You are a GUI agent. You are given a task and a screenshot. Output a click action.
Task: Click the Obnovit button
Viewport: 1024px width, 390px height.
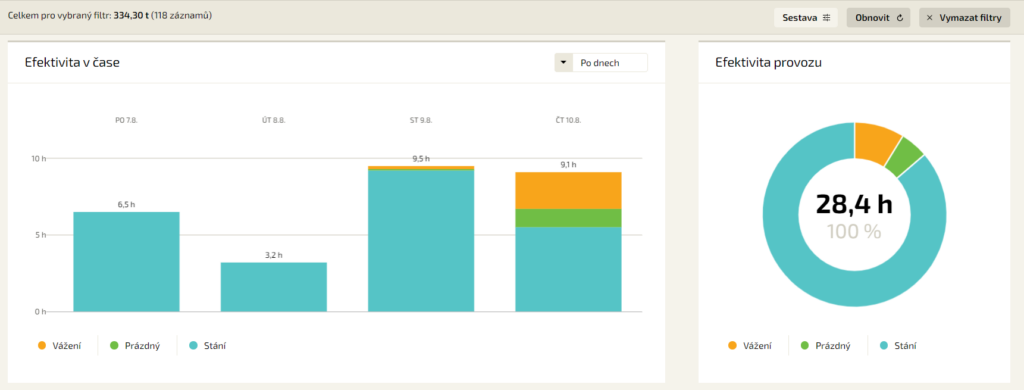pyautogui.click(x=878, y=18)
